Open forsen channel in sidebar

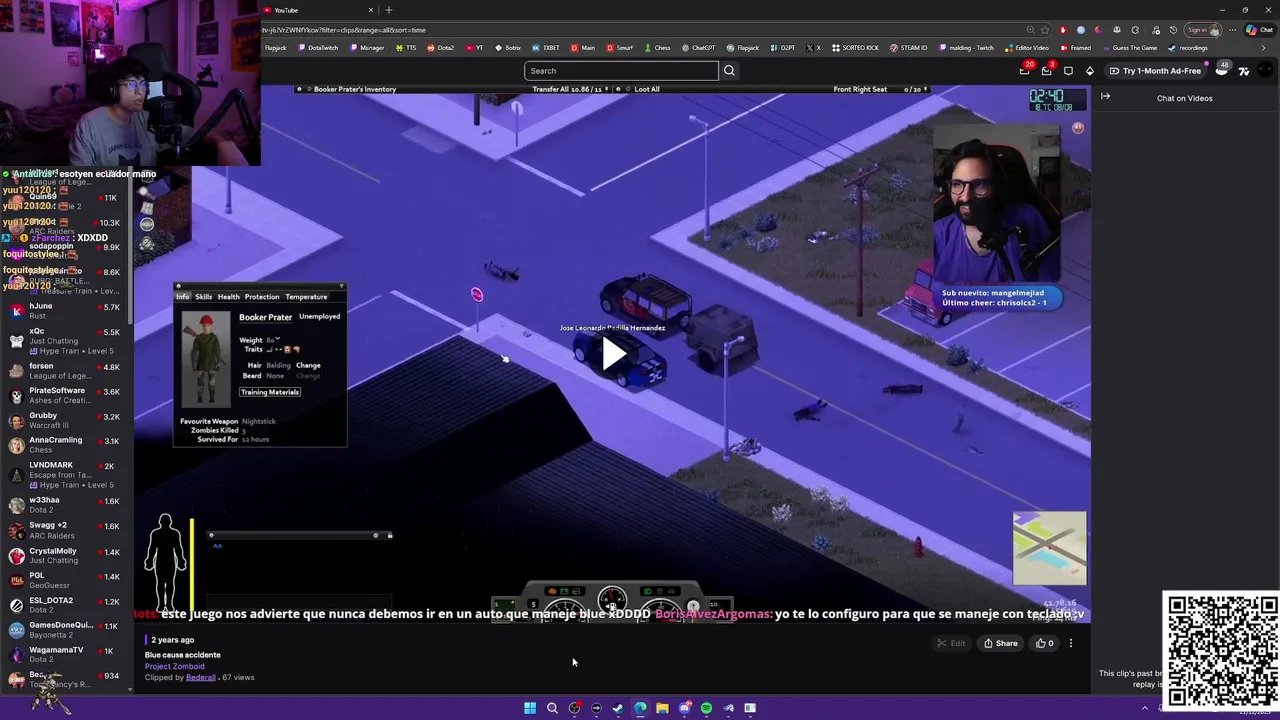pyautogui.click(x=66, y=371)
